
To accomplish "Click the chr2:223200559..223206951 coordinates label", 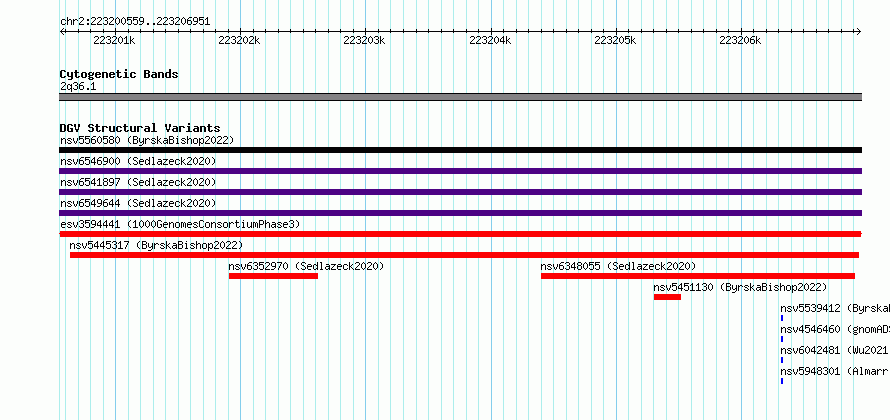I will [135, 22].
